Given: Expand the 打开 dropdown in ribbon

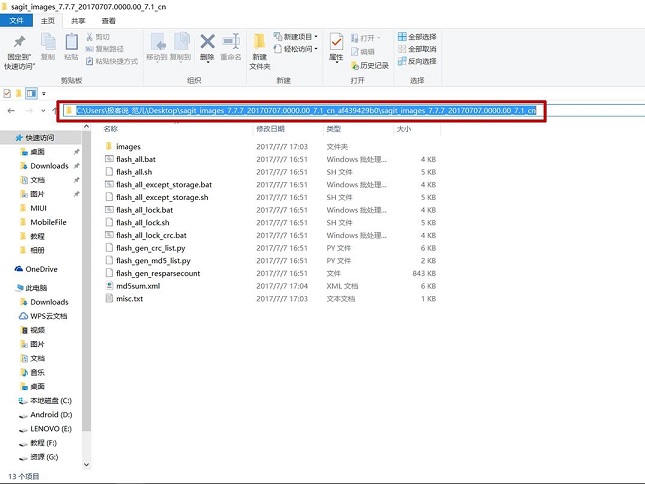Looking at the screenshot, I should tap(374, 36).
